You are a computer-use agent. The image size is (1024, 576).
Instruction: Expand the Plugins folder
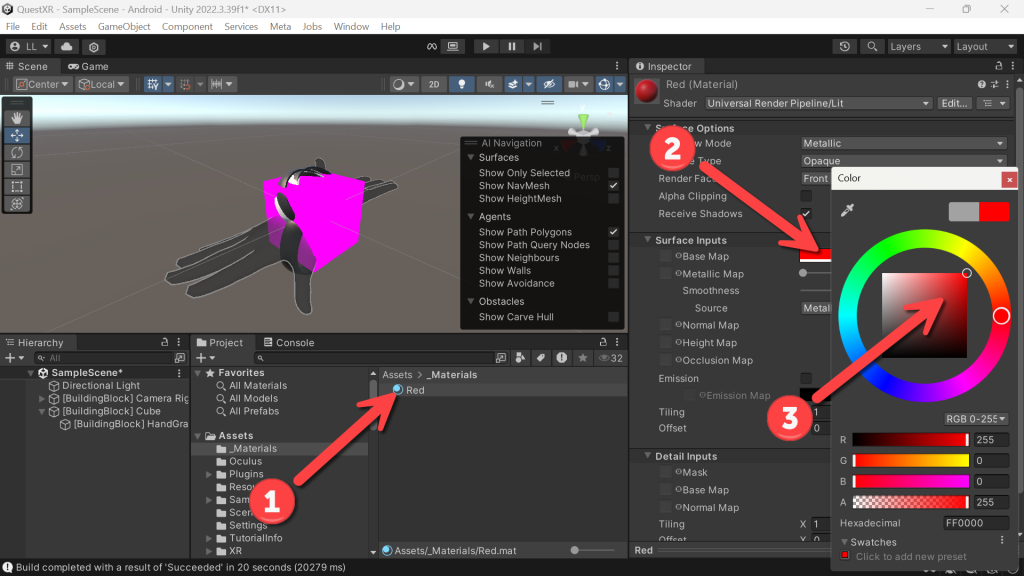[209, 474]
